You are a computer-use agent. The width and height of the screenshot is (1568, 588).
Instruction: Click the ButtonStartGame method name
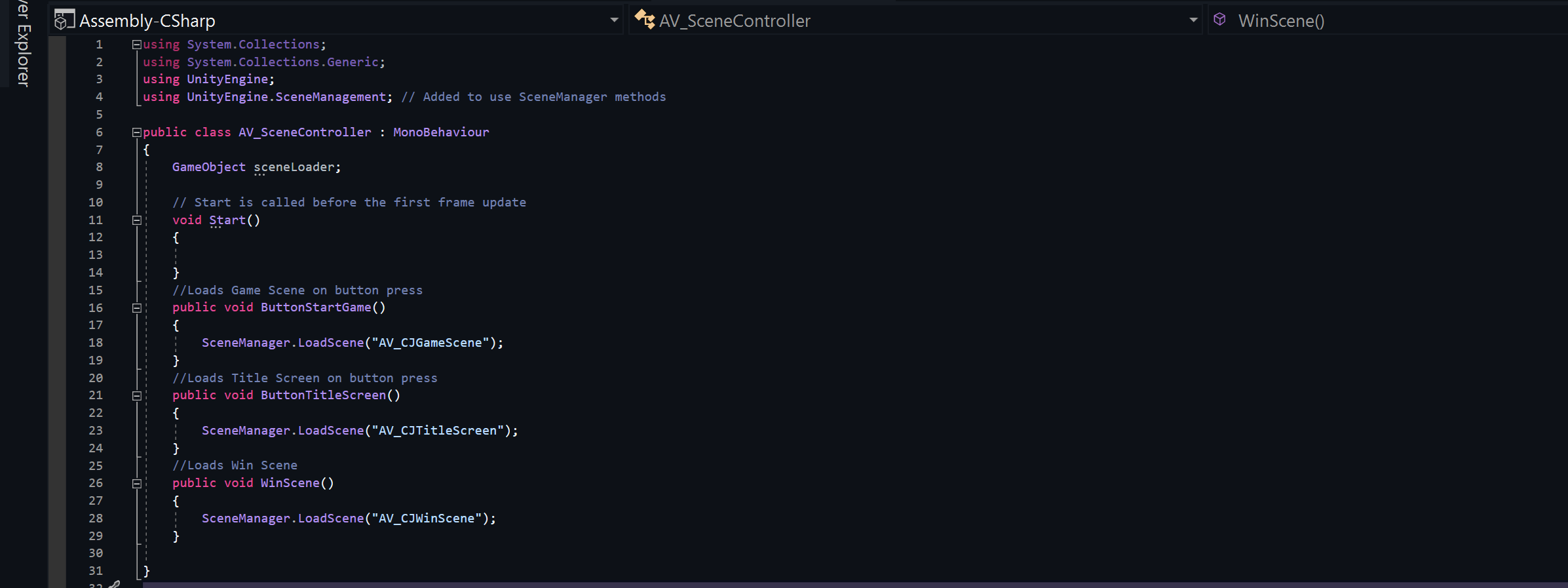[316, 307]
